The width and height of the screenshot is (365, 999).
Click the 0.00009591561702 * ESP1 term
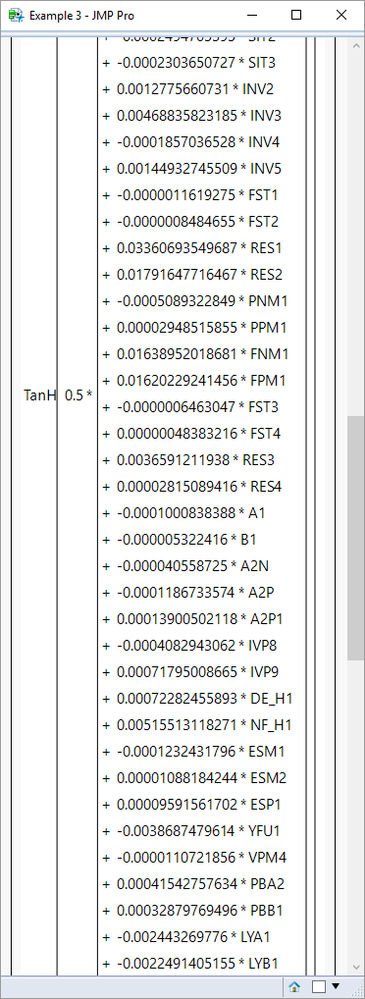(x=200, y=805)
